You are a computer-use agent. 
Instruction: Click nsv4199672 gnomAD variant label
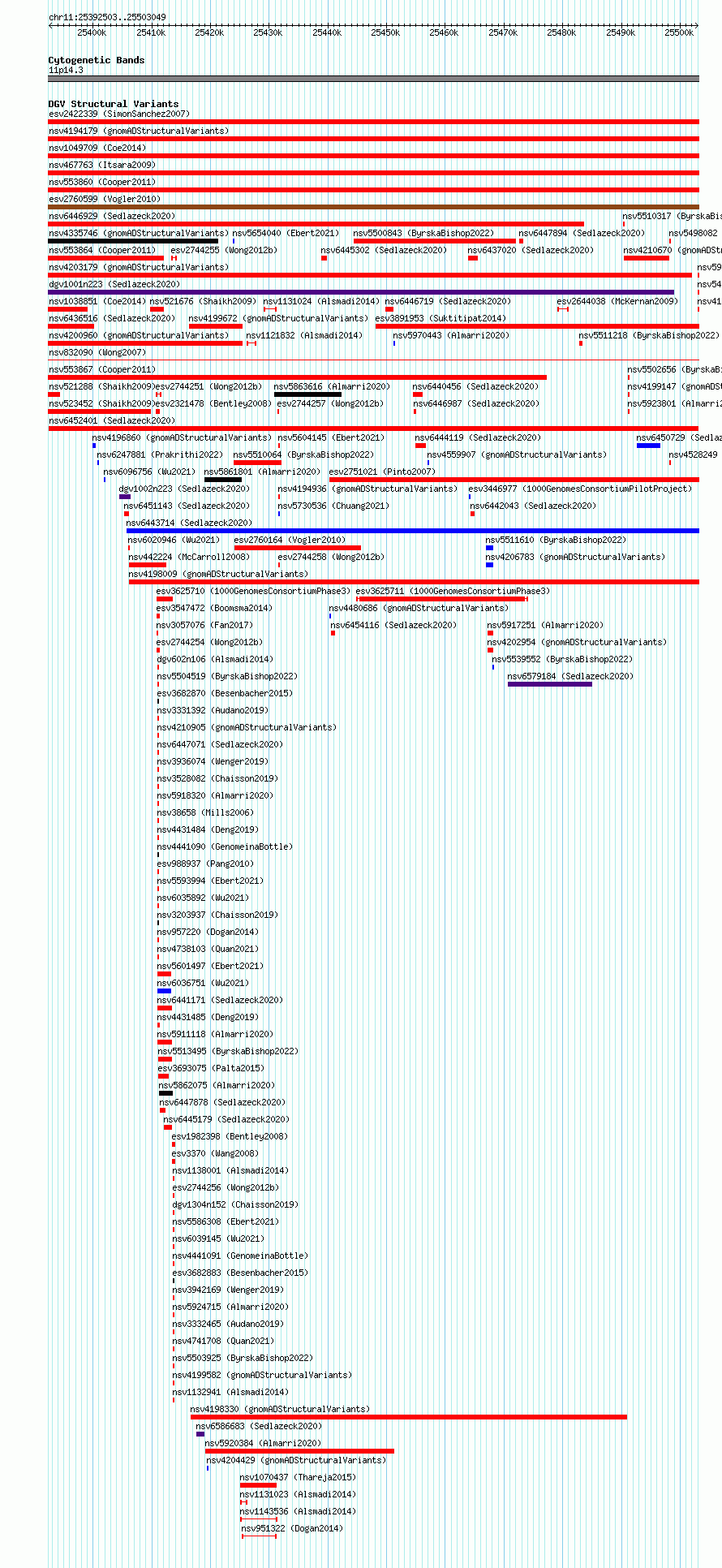(278, 318)
